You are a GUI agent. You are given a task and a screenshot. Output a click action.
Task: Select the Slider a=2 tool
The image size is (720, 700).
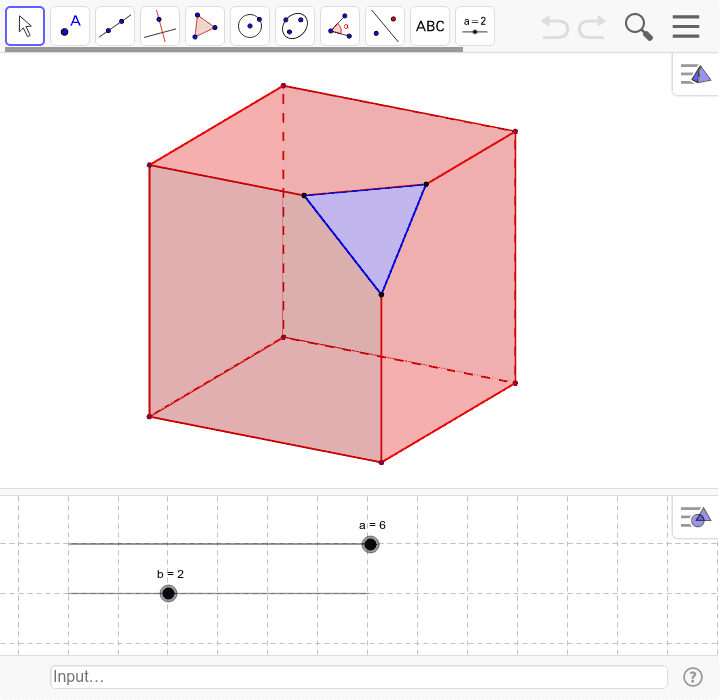point(475,26)
